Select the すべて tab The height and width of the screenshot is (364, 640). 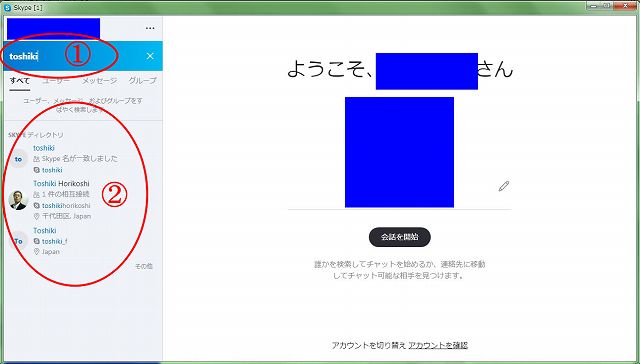coord(20,80)
